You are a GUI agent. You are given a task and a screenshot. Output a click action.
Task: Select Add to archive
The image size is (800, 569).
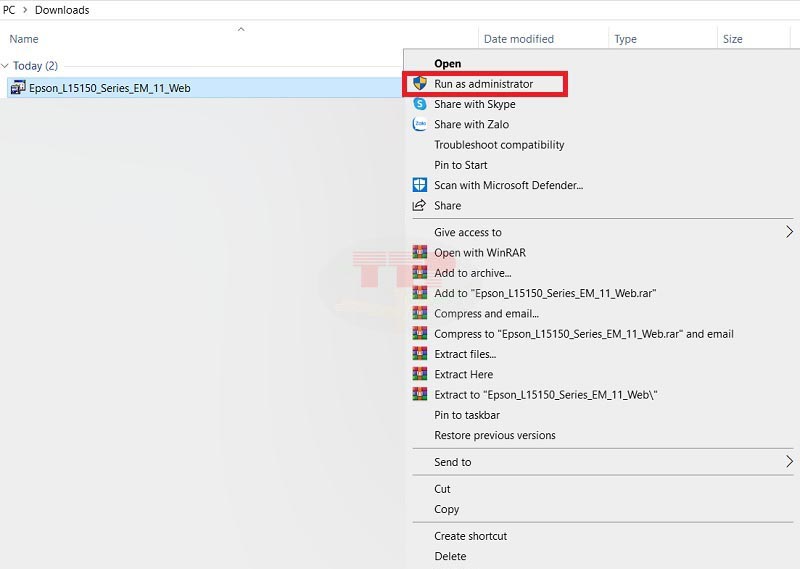(472, 273)
